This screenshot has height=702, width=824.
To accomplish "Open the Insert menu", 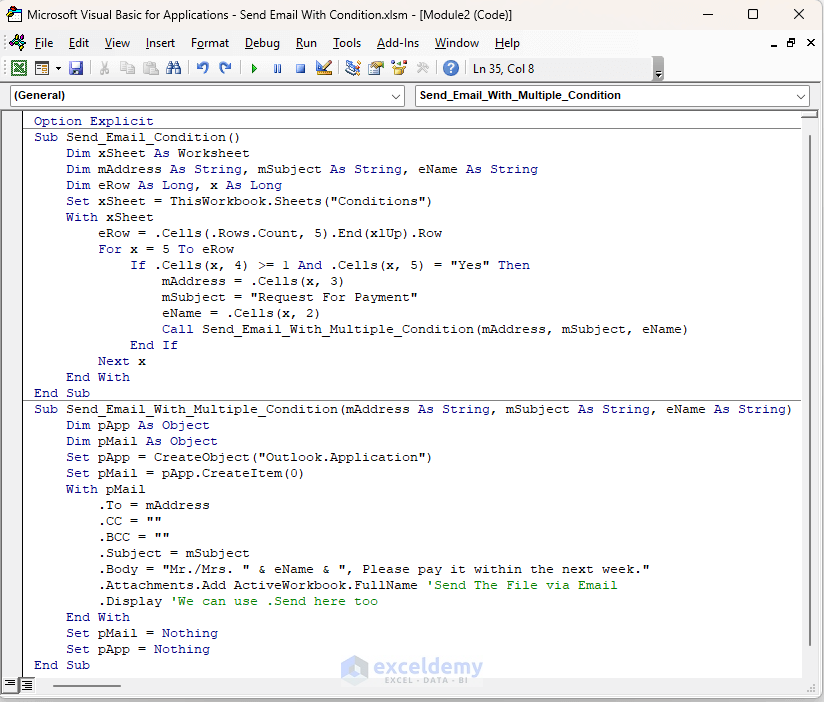I will coord(160,43).
